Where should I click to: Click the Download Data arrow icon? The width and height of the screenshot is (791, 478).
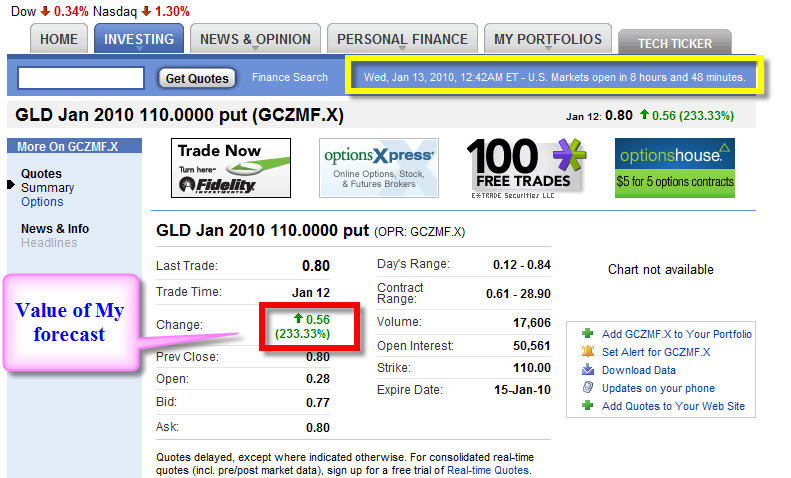588,370
